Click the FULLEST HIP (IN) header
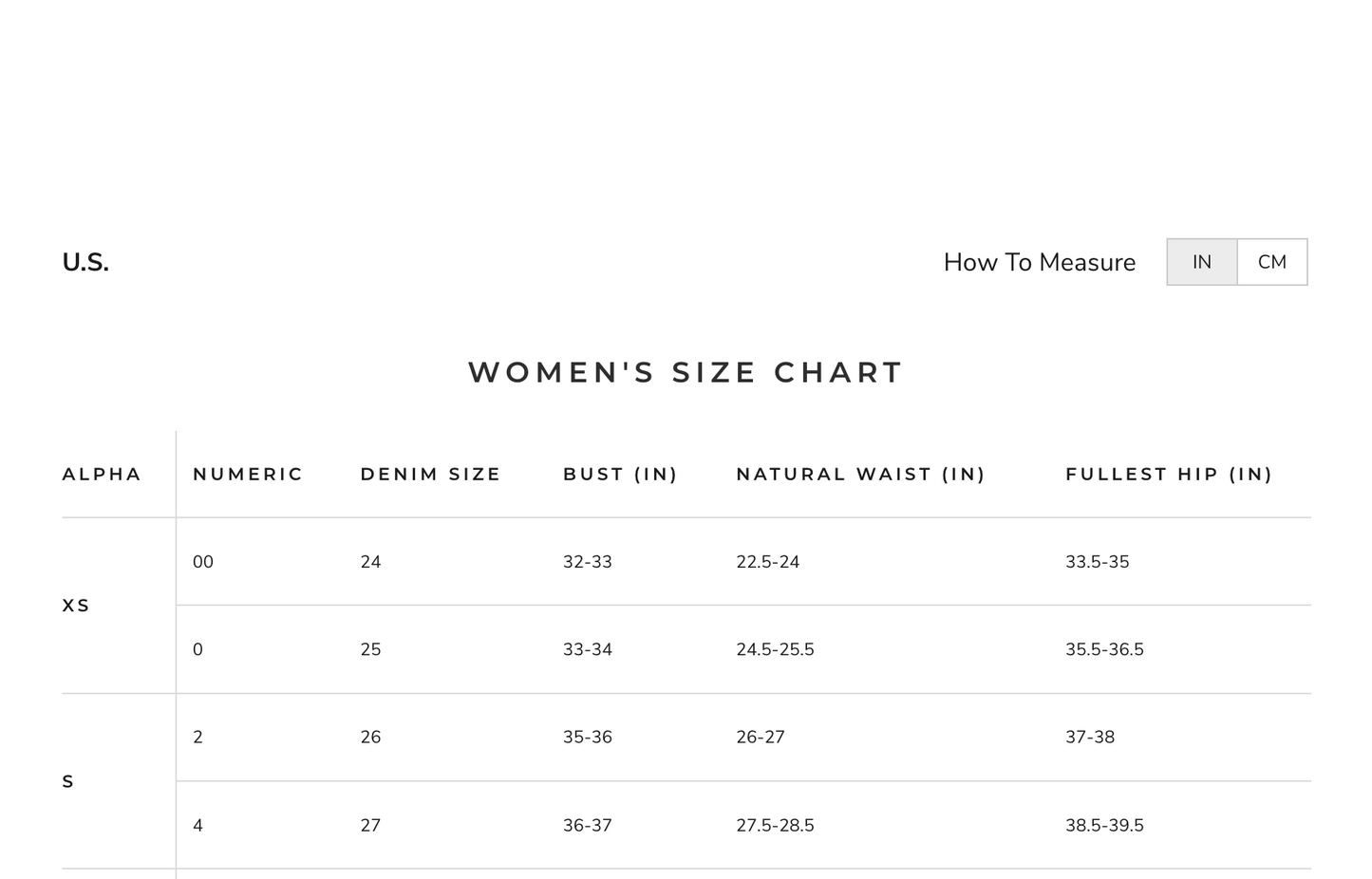Screen dimensions: 1372x879 1169,474
